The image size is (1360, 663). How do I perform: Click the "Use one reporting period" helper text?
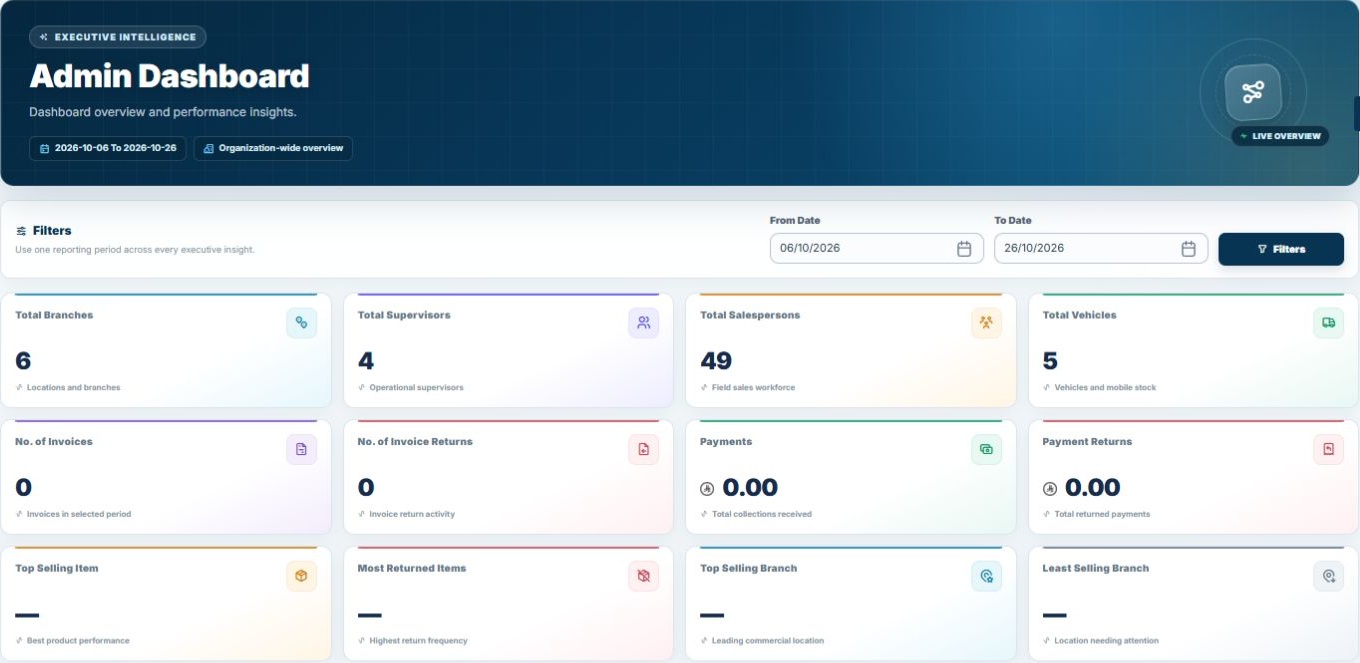135,250
